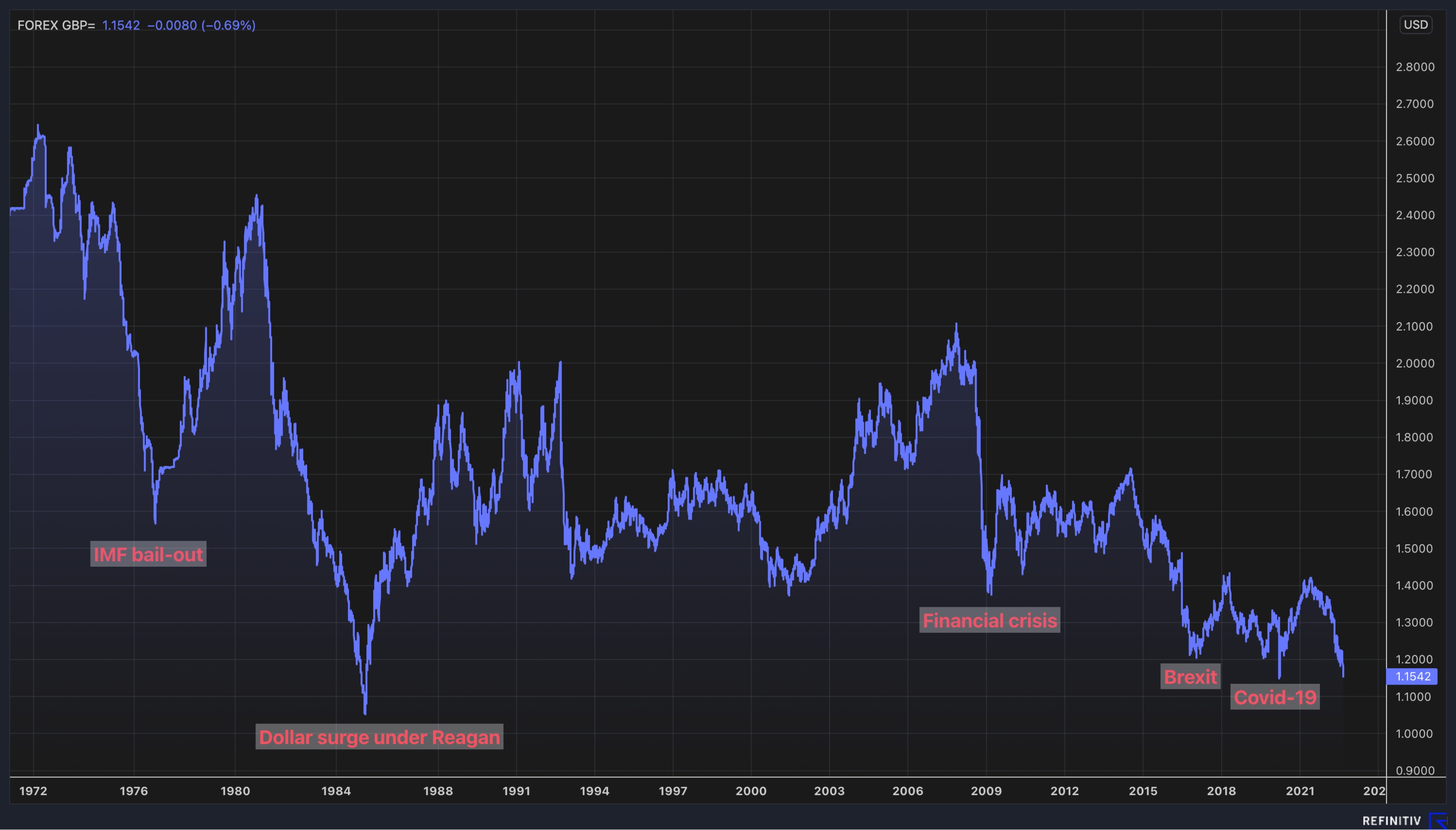The height and width of the screenshot is (830, 1456).
Task: Click the 2.3000 price axis label
Action: point(1415,252)
